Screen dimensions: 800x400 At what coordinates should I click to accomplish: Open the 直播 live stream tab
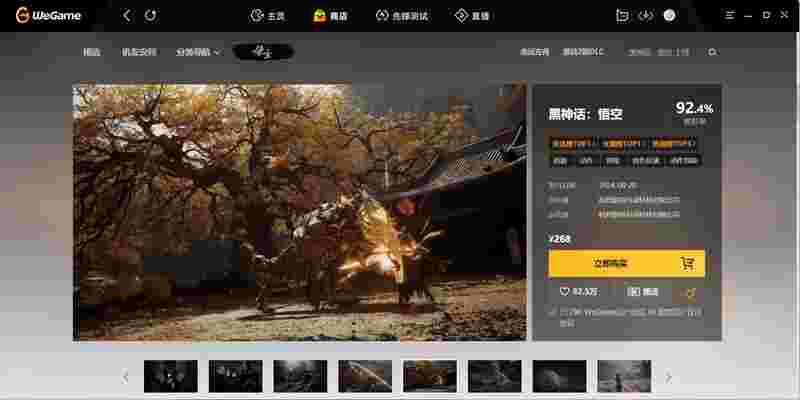472,16
